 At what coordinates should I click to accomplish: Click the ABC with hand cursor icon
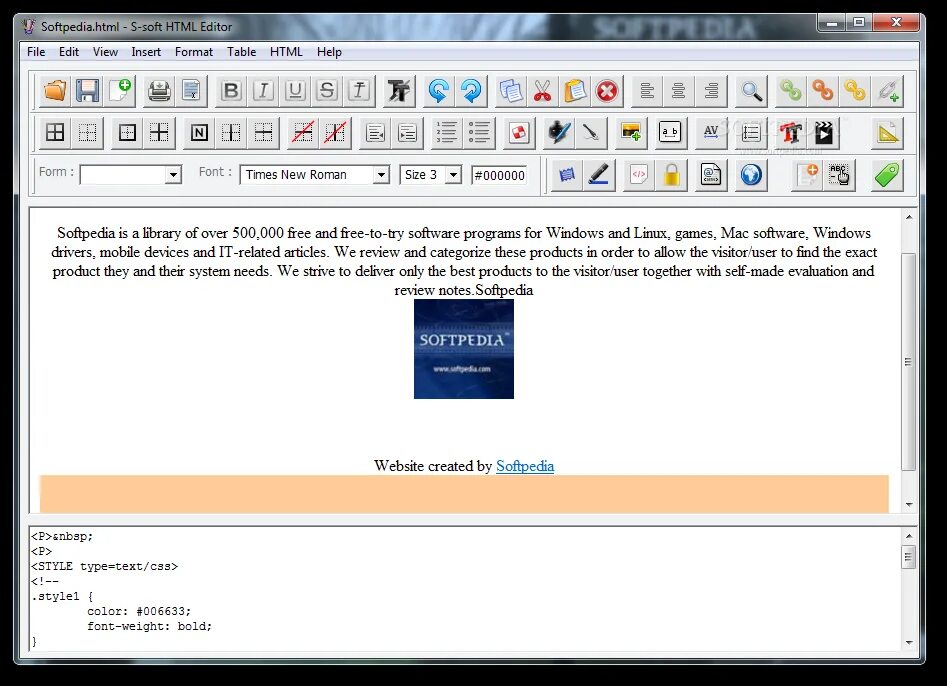(x=839, y=175)
